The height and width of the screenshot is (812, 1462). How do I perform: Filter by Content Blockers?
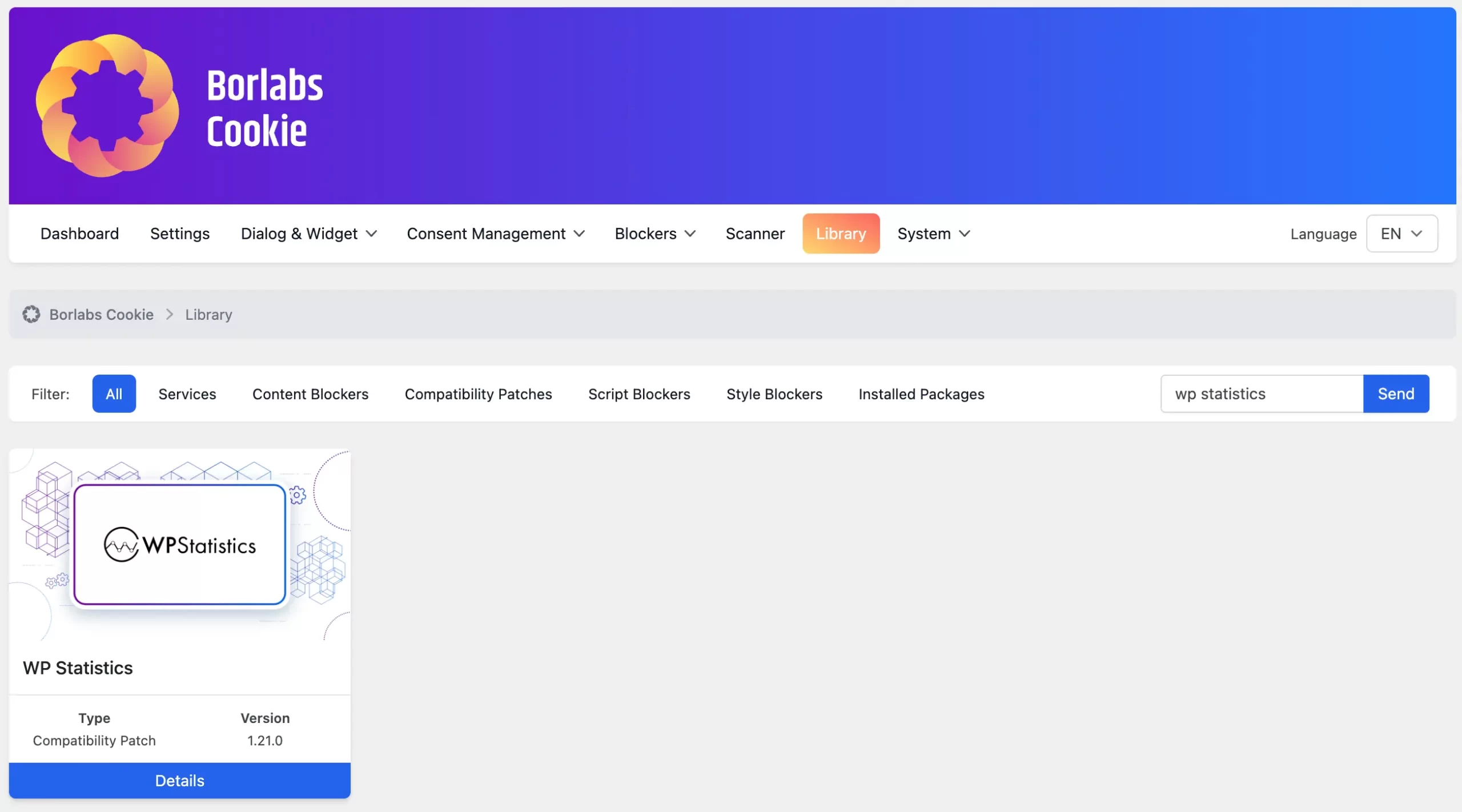tap(310, 394)
